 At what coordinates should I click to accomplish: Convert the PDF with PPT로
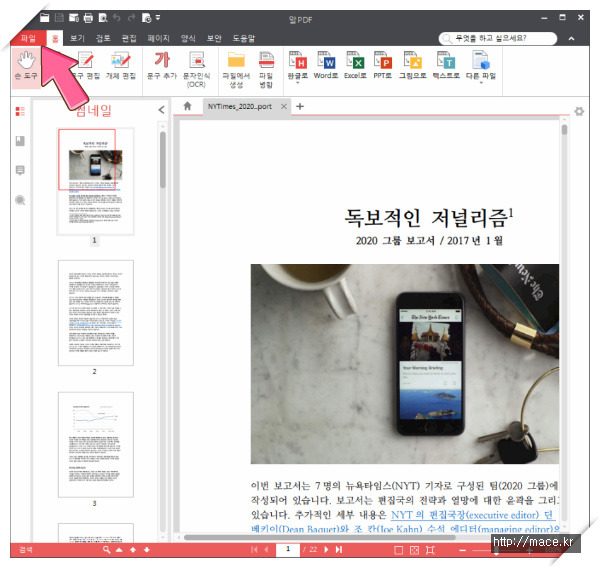383,65
